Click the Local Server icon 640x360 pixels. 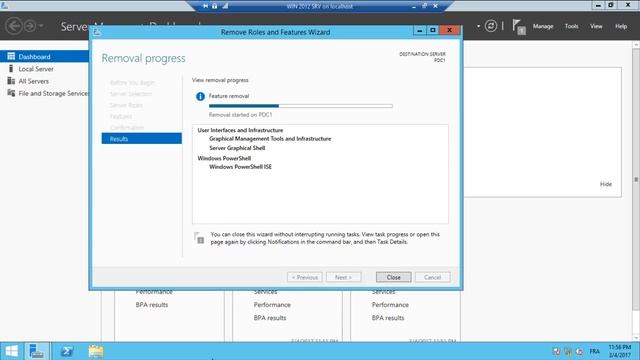11,69
